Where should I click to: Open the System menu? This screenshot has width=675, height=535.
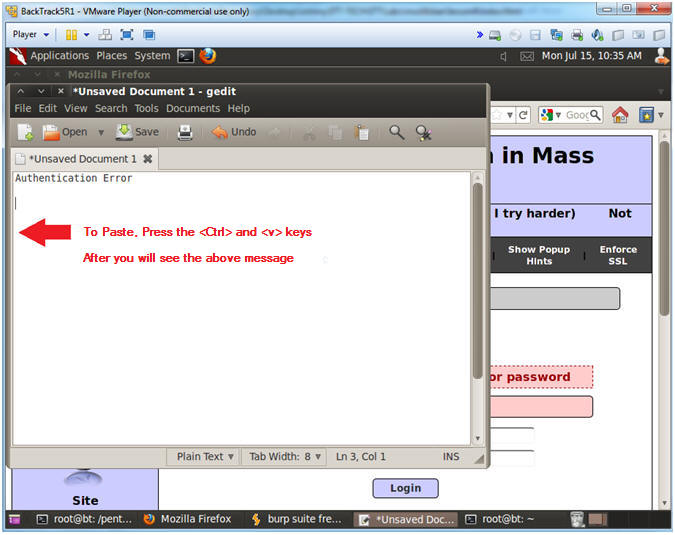coord(152,56)
